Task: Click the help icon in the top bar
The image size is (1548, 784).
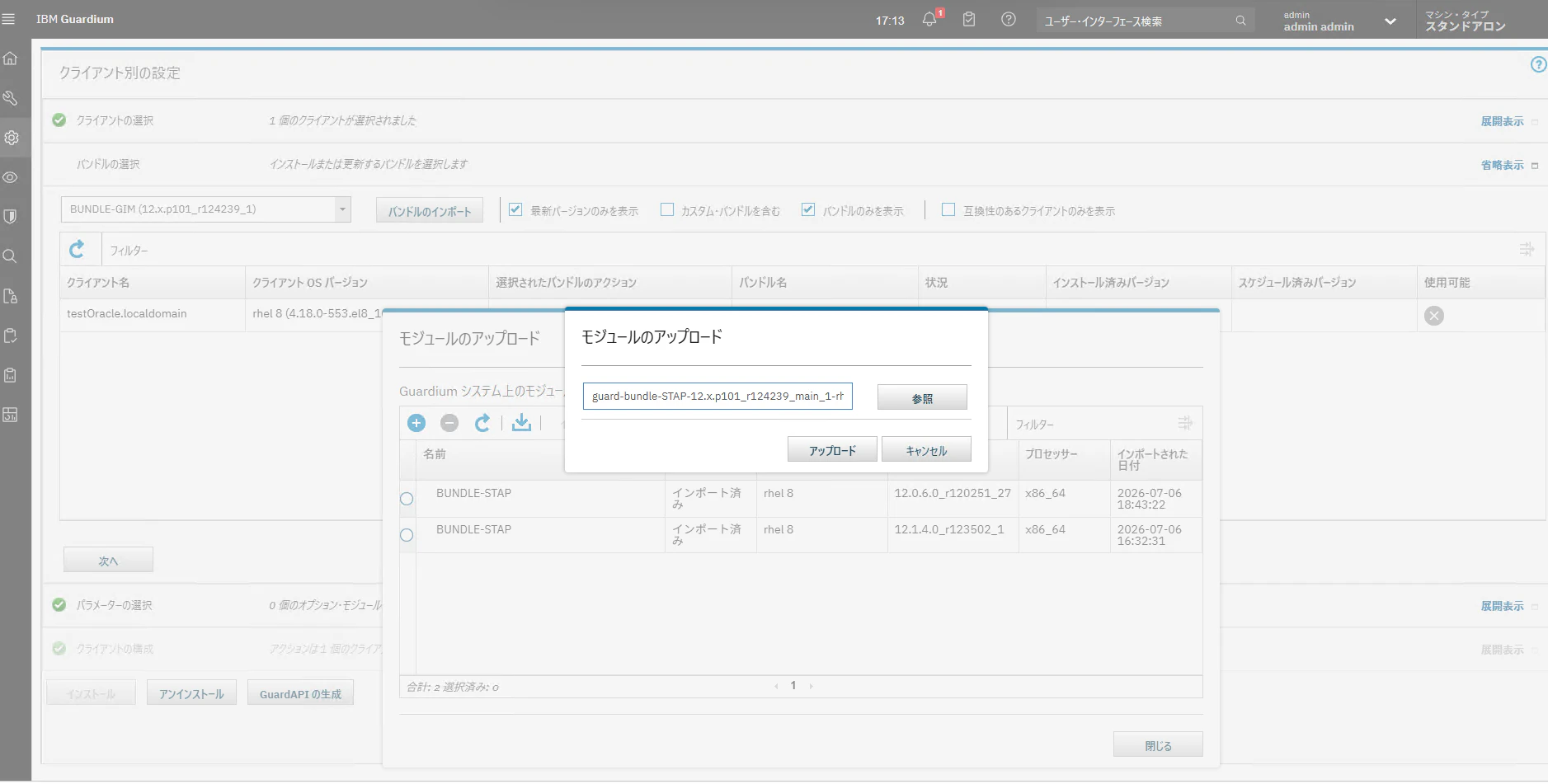Action: (x=1009, y=20)
